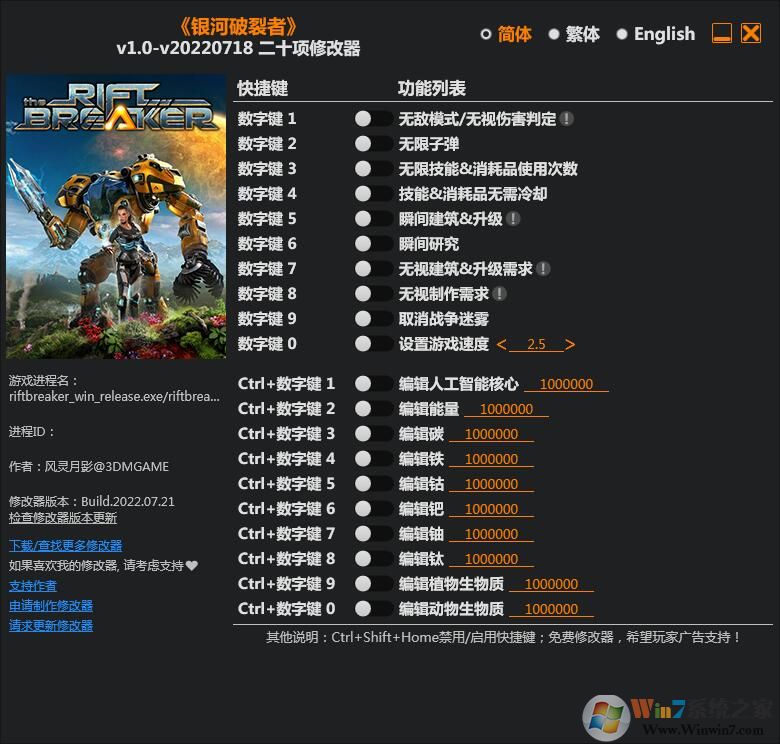Edit 人工智能核心 value field
This screenshot has width=780, height=744.
(567, 384)
